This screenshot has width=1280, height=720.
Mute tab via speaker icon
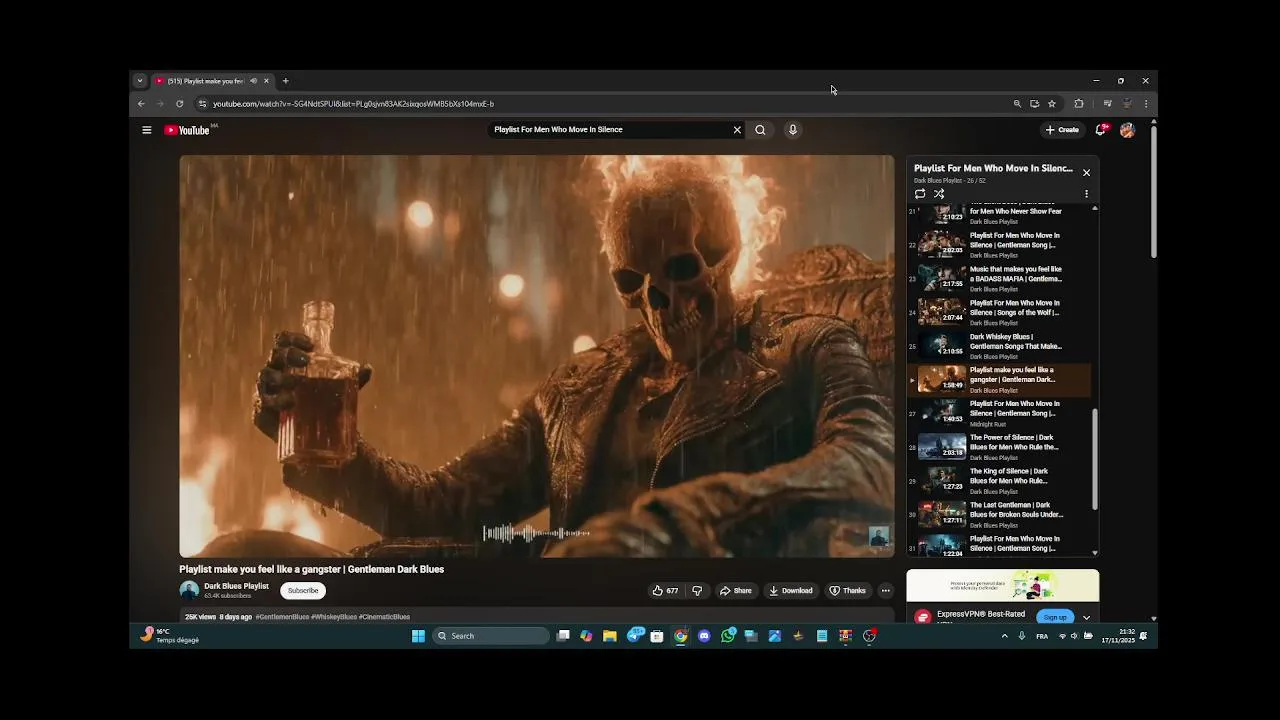click(253, 81)
